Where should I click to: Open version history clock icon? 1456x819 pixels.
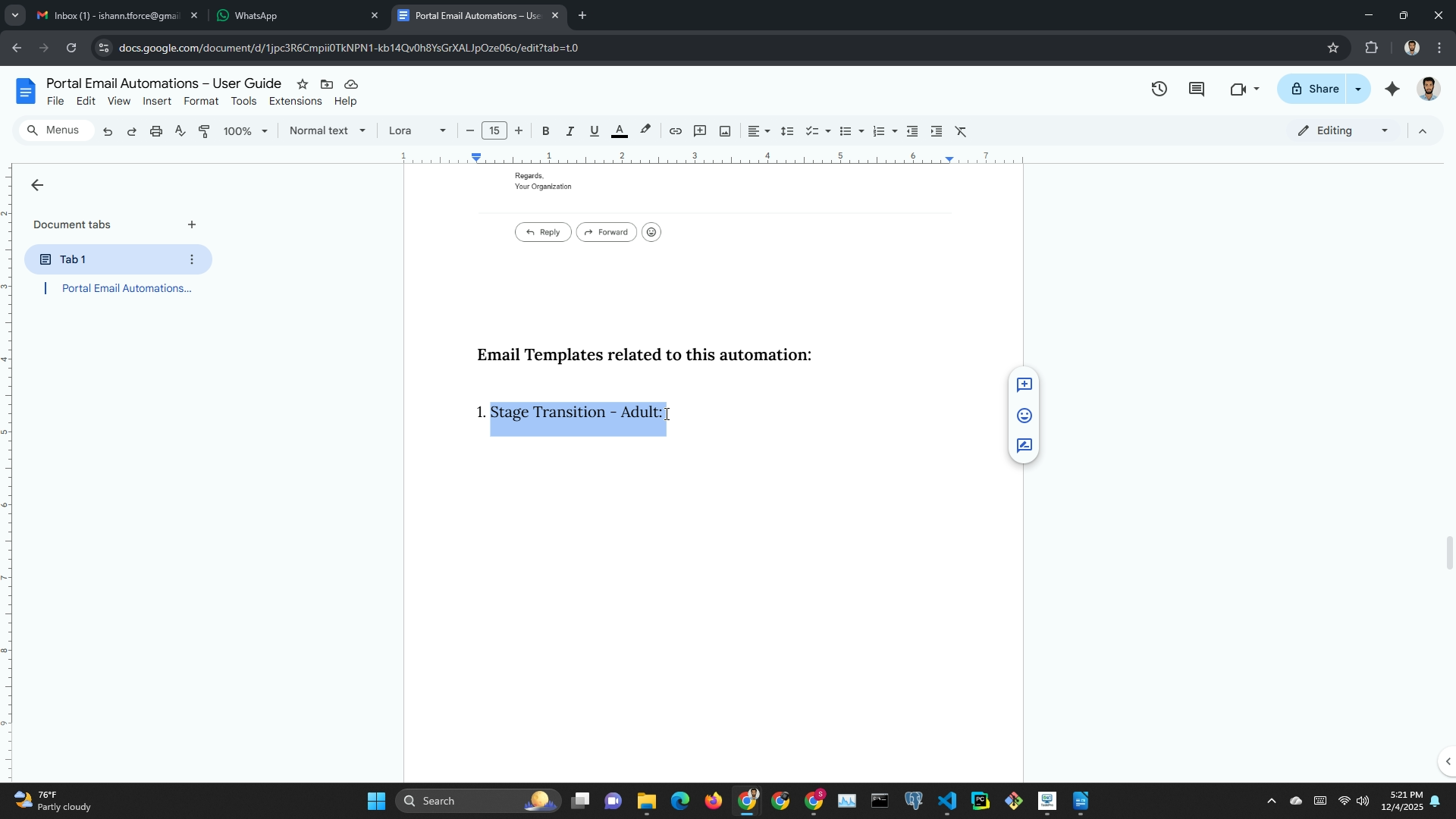coord(1159,89)
